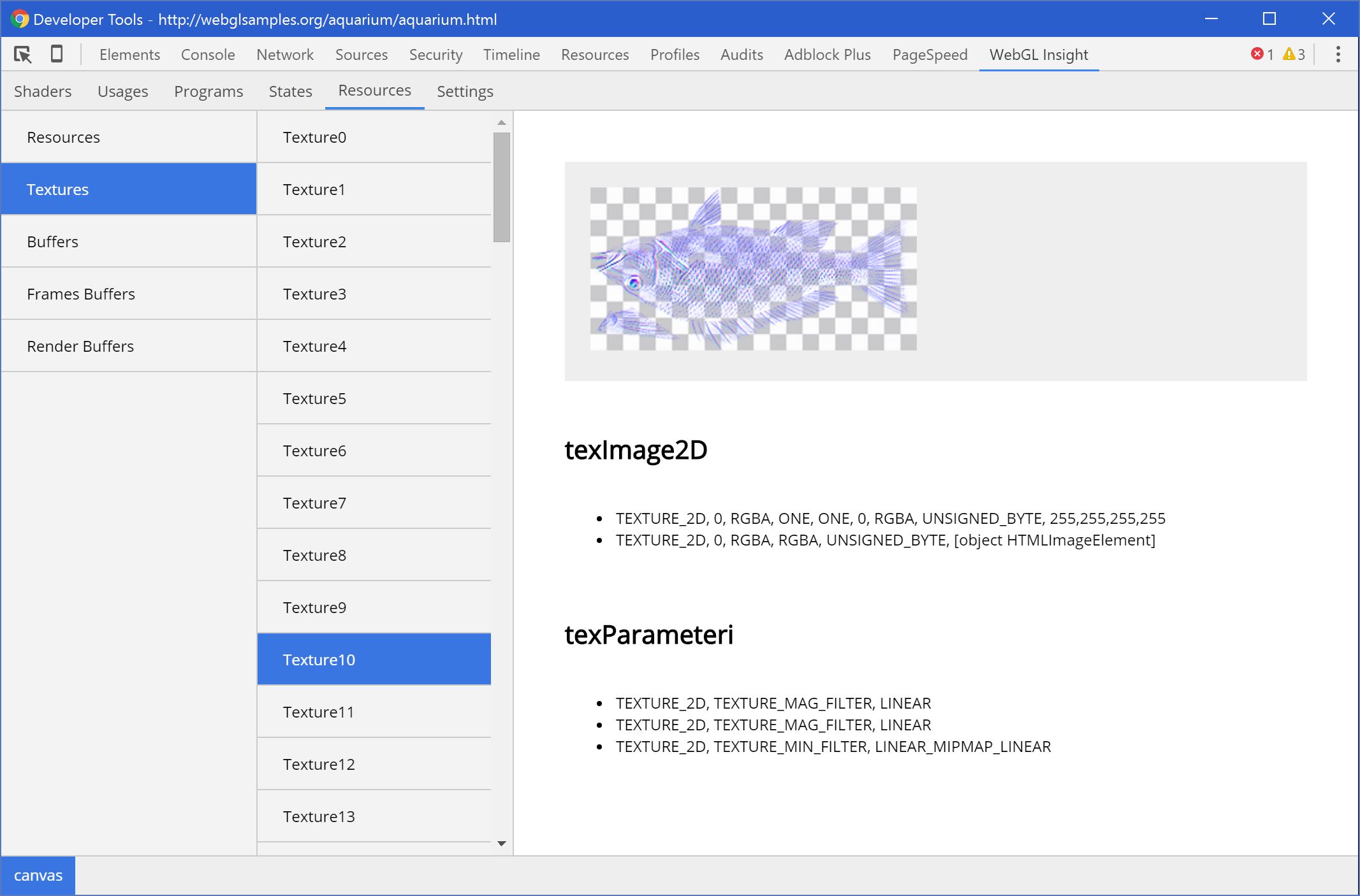Viewport: 1360px width, 896px height.
Task: Click the Chrome logo in title bar
Action: coord(20,19)
